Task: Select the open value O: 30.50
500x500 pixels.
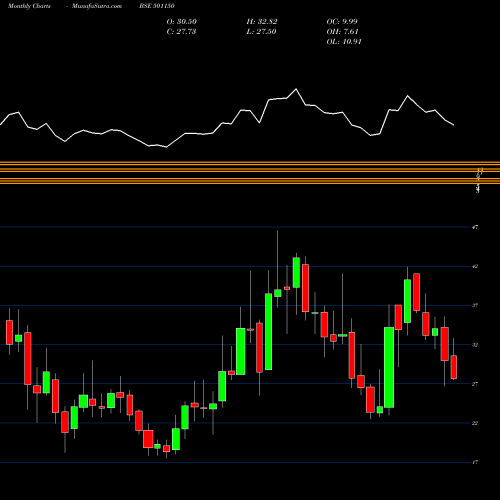Action: coord(182,22)
